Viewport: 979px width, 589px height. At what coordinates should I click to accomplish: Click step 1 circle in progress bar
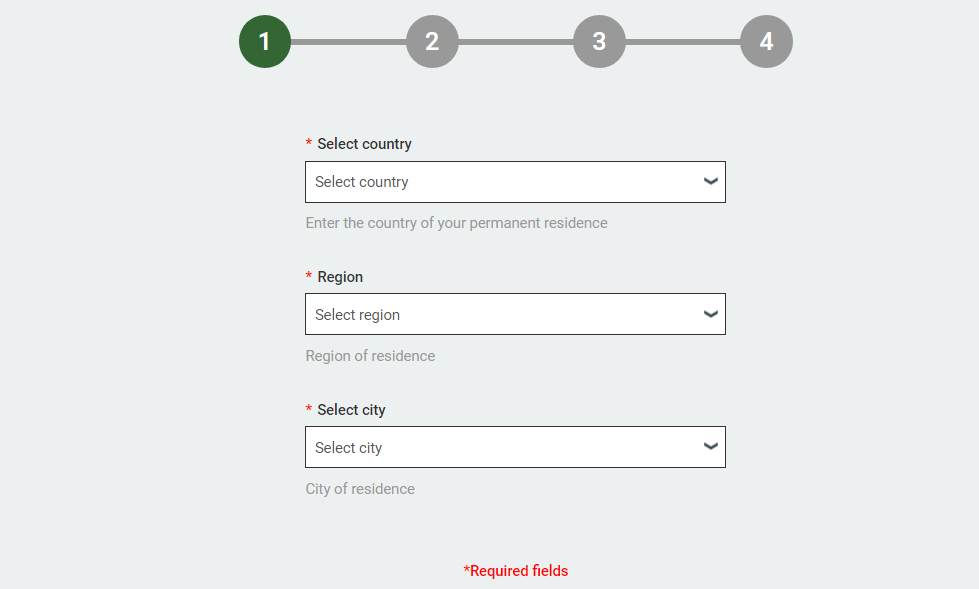coord(265,42)
